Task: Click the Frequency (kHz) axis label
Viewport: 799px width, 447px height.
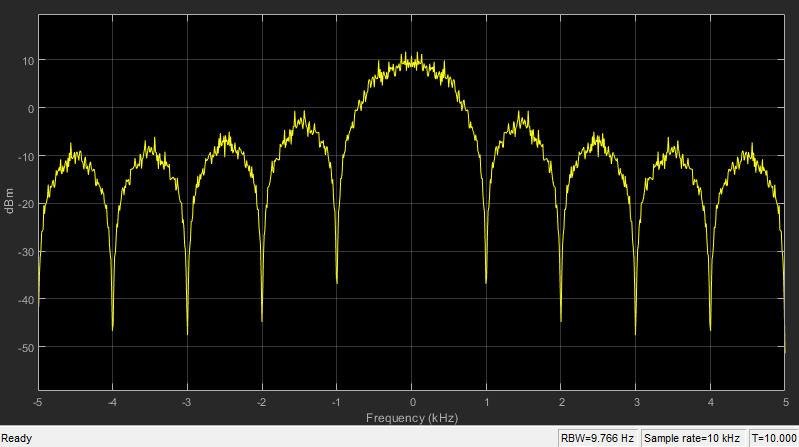Action: point(412,418)
